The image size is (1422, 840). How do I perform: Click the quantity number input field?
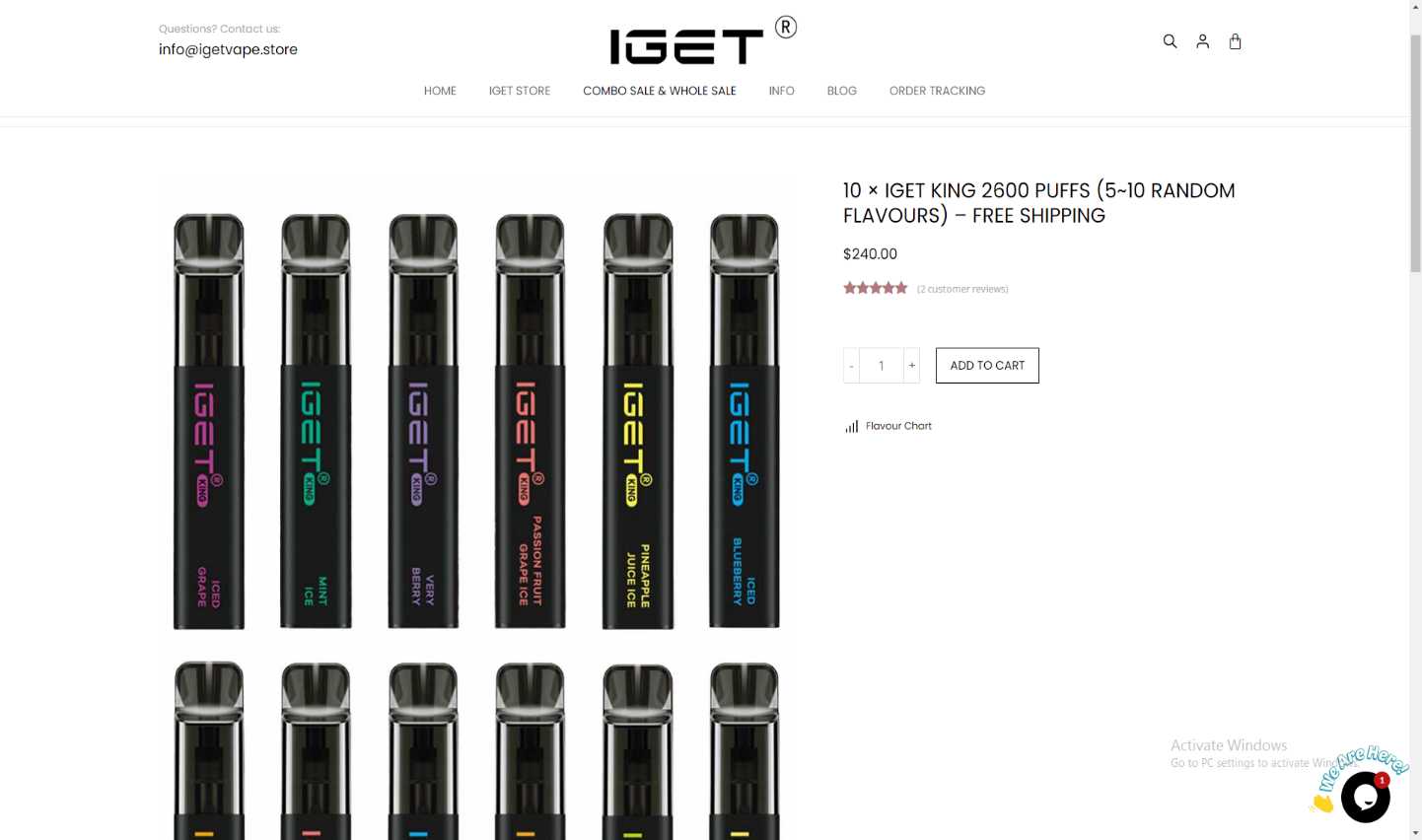(882, 366)
